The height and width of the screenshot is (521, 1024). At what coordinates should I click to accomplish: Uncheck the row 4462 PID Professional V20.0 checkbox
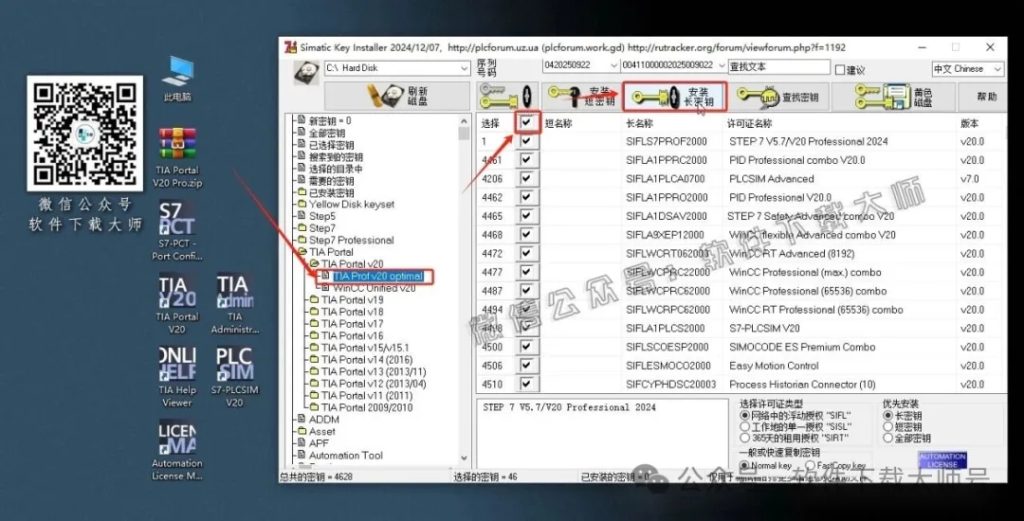click(526, 197)
